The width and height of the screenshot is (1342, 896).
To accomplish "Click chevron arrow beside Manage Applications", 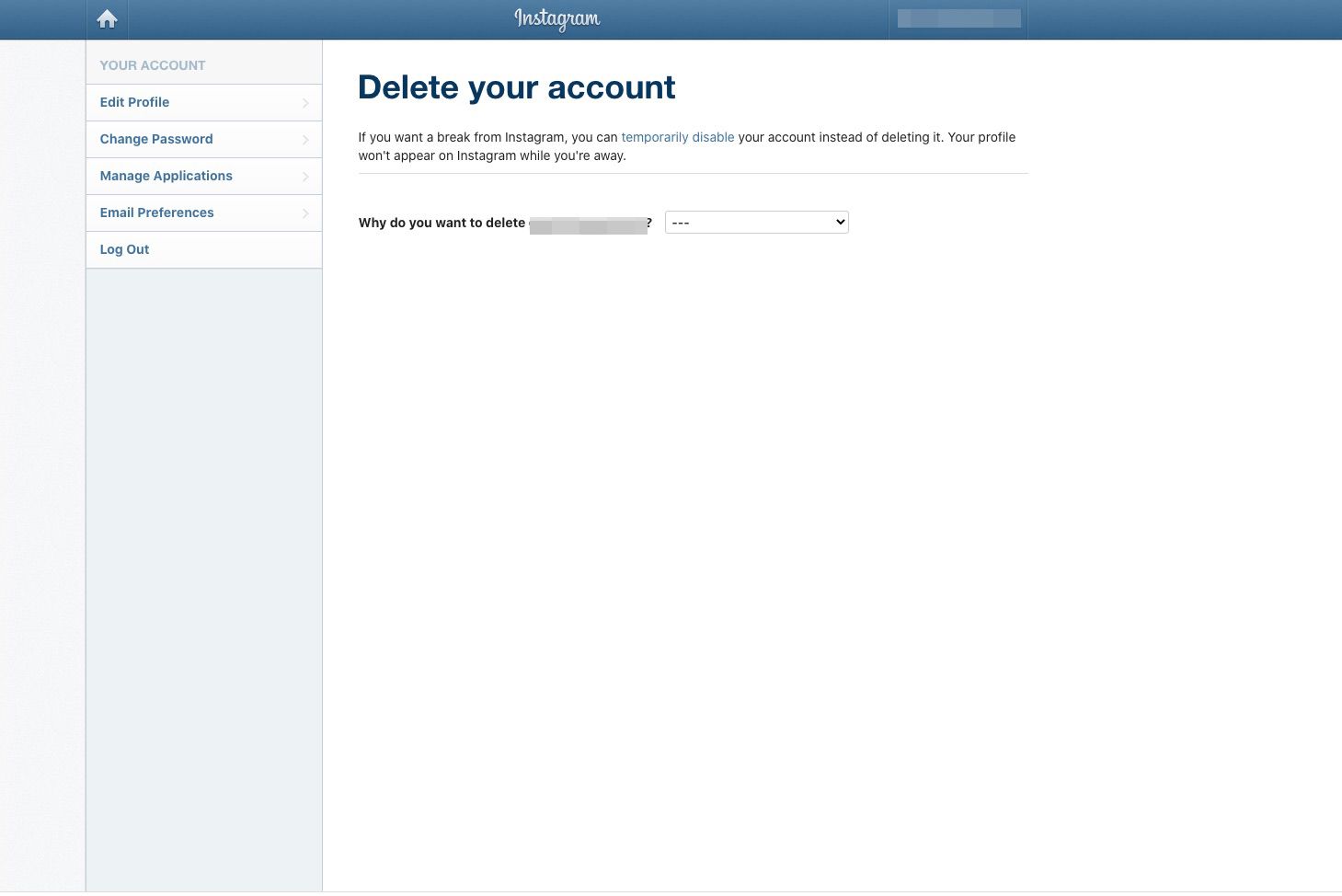I will point(305,177).
